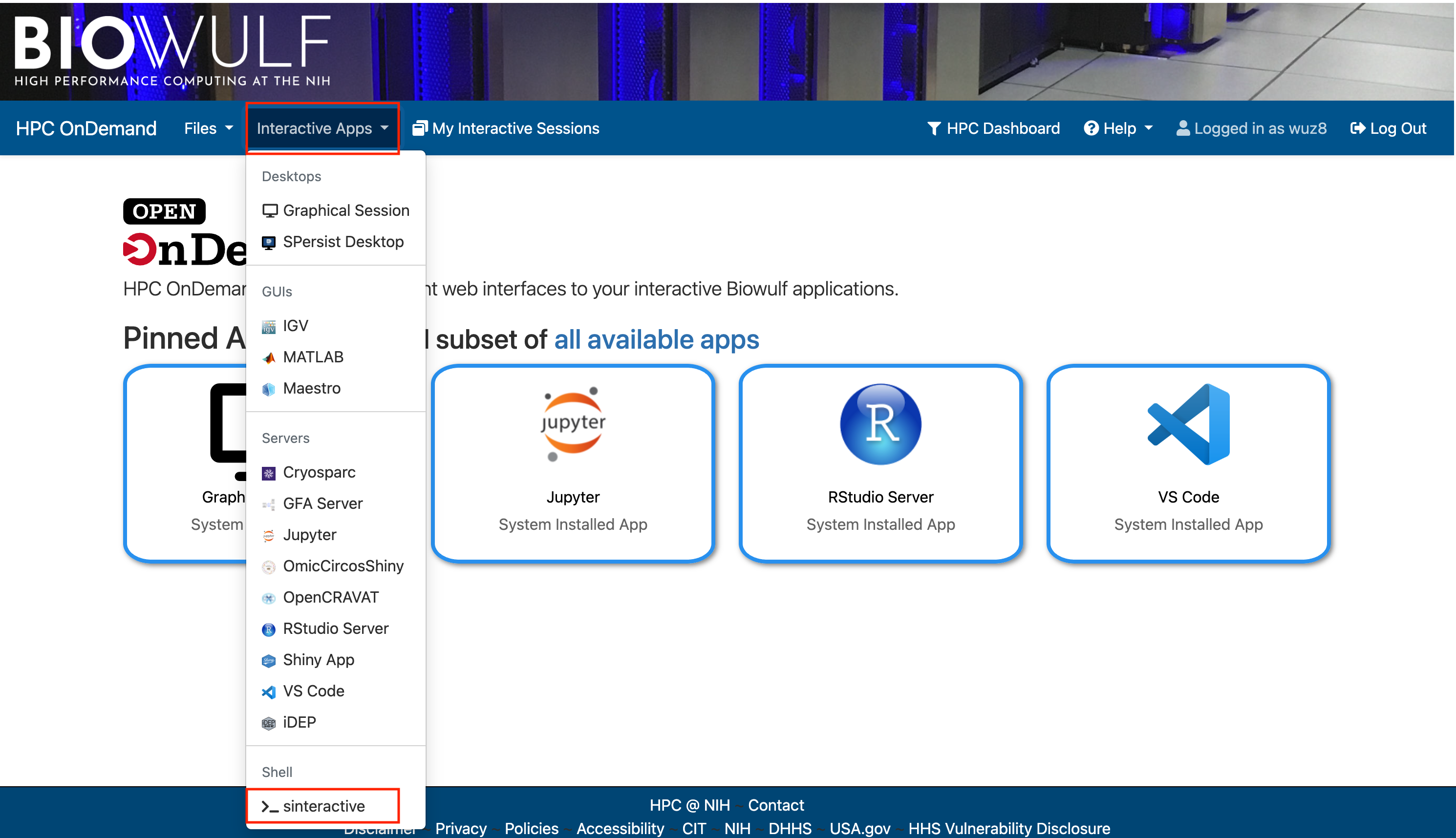Open OpenCRAVAT from the dropdown

pos(336,598)
